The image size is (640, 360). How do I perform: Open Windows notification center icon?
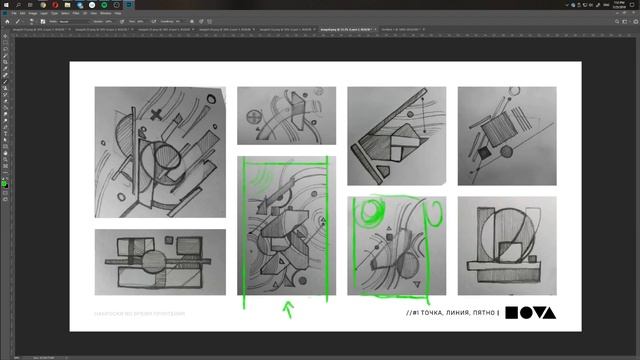click(x=632, y=5)
